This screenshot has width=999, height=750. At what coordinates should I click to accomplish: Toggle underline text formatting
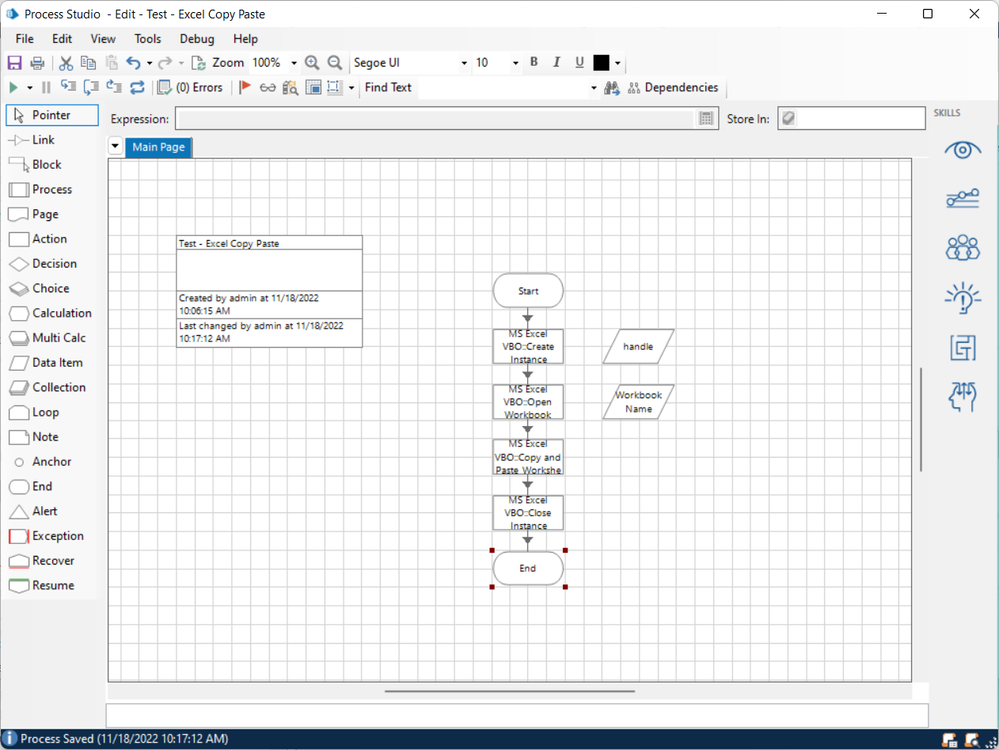tap(579, 62)
